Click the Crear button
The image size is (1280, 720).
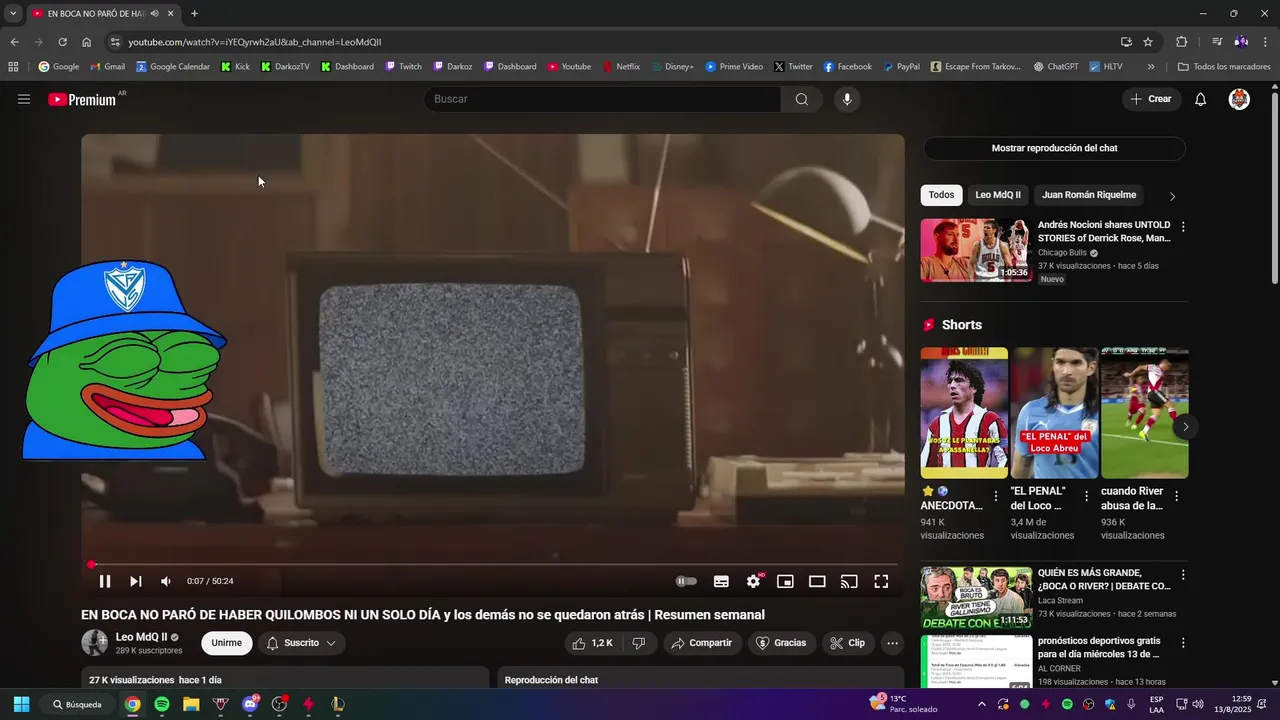(x=1151, y=99)
